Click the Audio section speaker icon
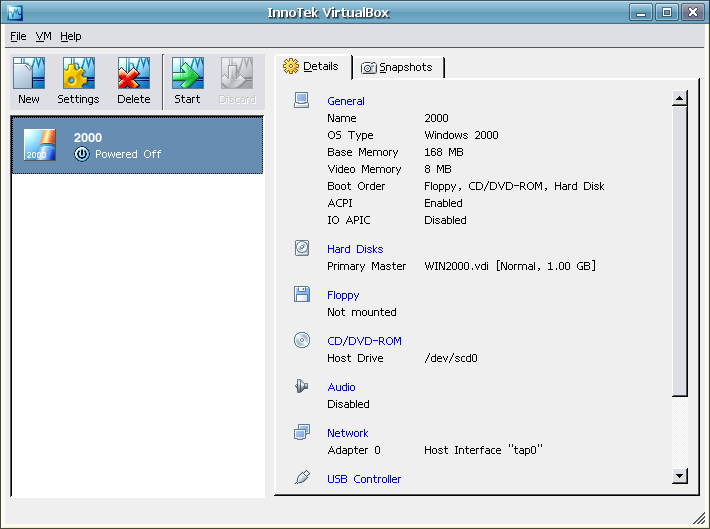 click(302, 386)
